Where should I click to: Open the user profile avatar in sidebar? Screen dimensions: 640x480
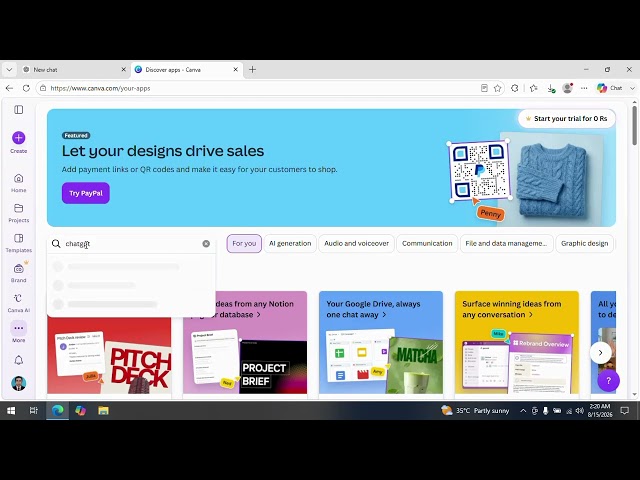coord(19,384)
